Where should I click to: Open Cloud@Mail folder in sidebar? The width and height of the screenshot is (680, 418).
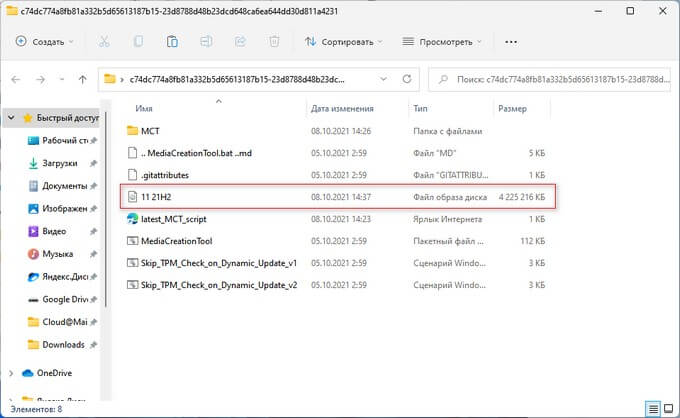[x=65, y=322]
